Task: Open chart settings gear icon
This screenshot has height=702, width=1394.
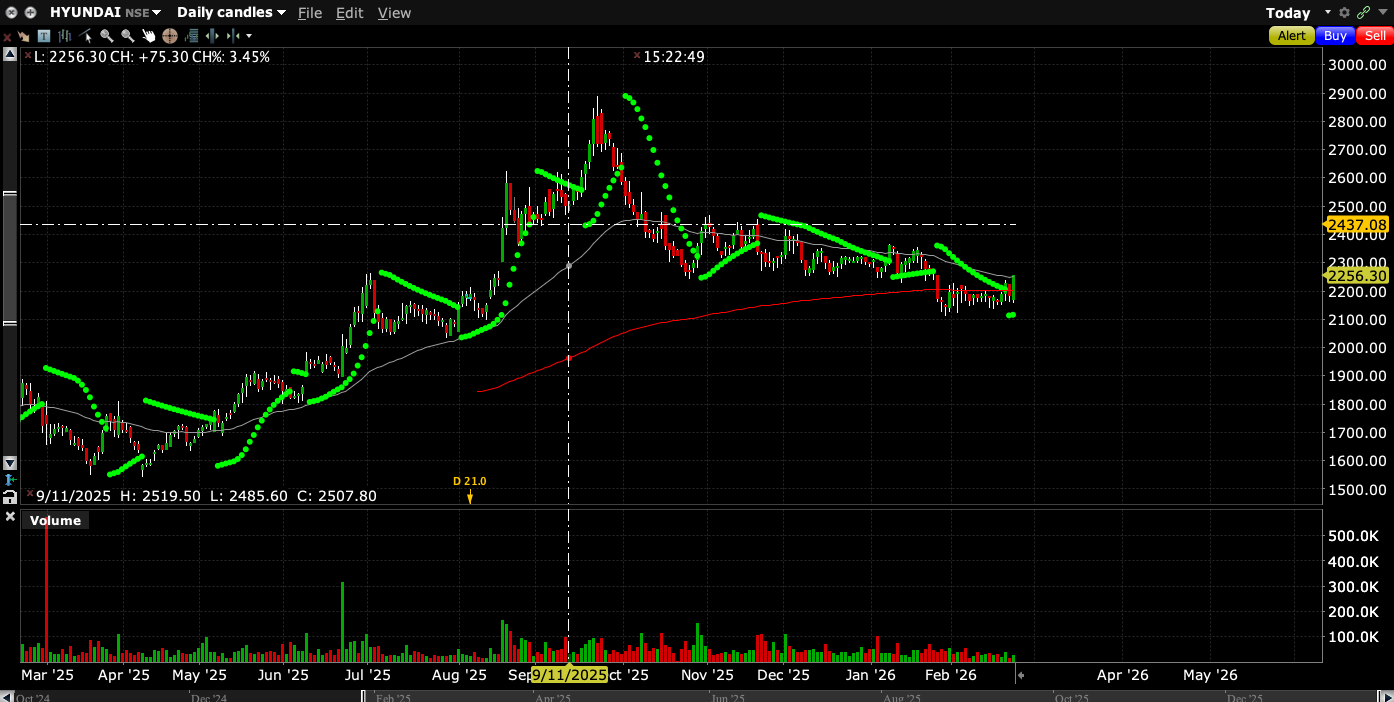Action: pos(1344,13)
